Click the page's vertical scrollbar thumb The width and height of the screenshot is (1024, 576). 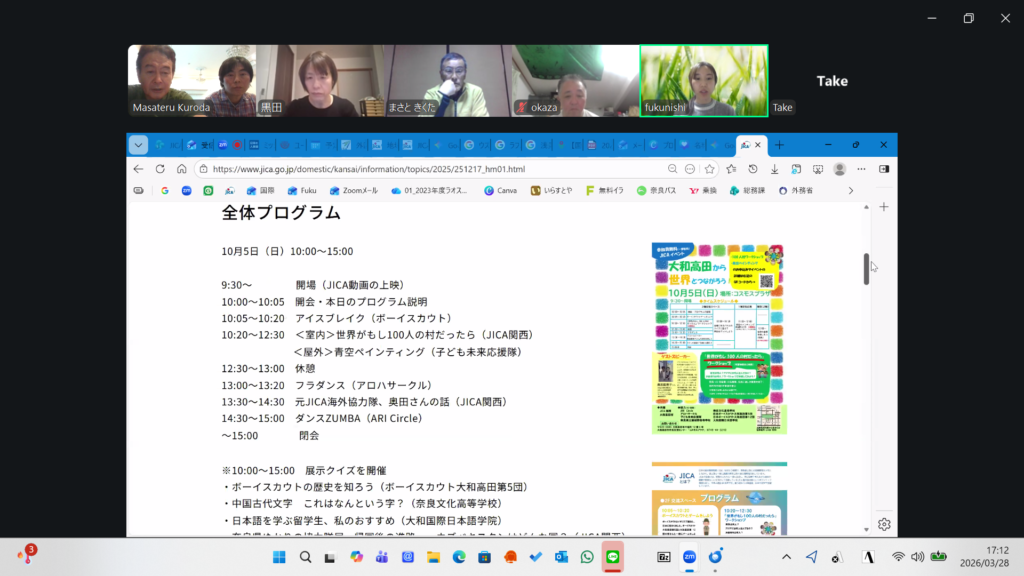tap(866, 269)
